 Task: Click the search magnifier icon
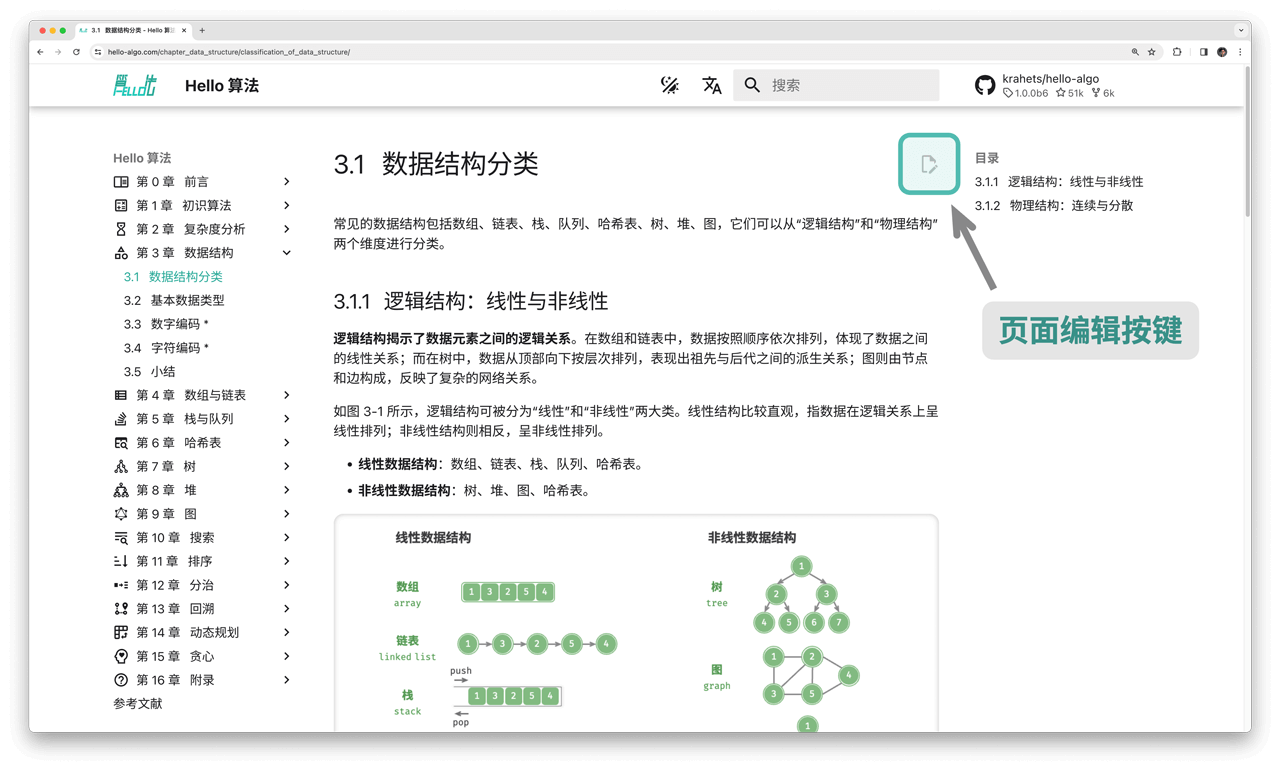pyautogui.click(x=753, y=86)
